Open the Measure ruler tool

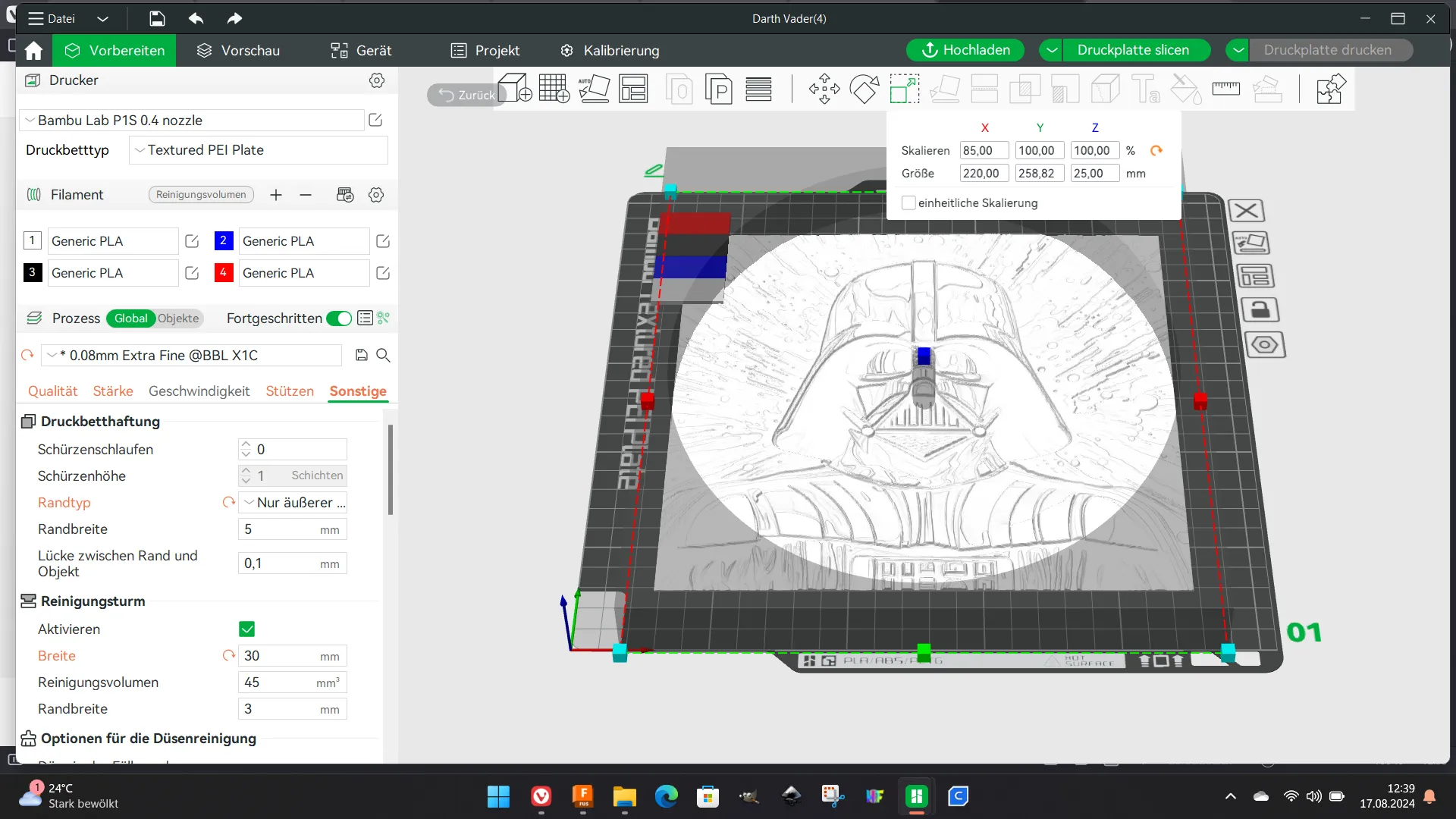tap(1225, 89)
